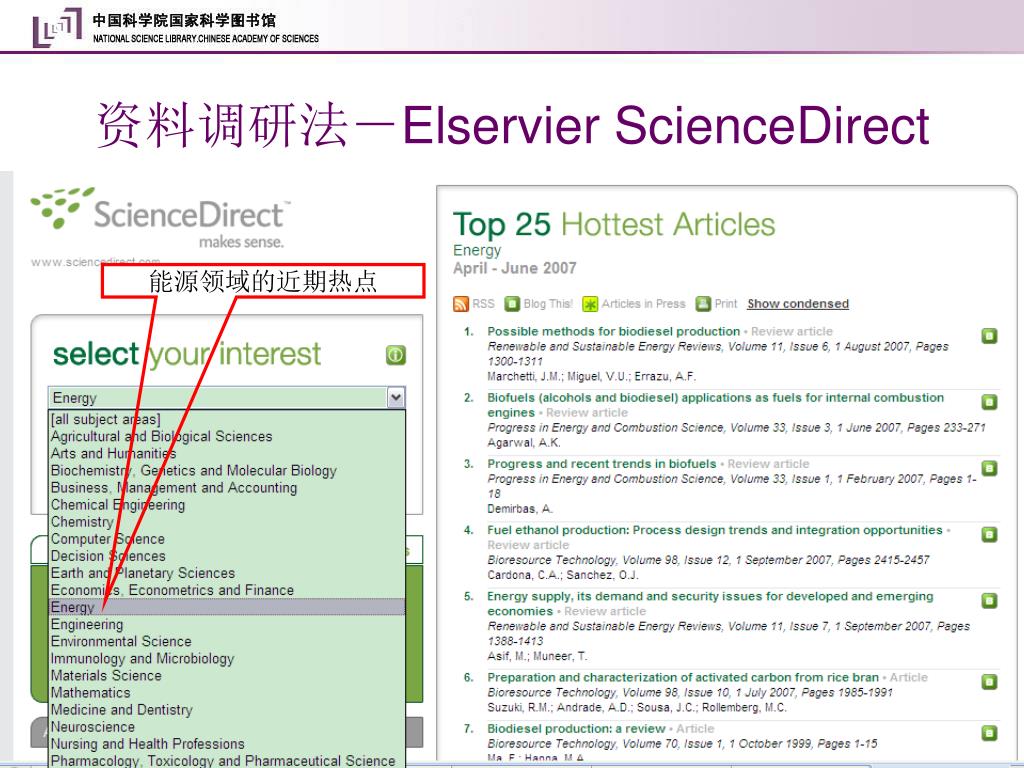
Task: Open the Energy subject dropdown arrow
Action: point(396,398)
